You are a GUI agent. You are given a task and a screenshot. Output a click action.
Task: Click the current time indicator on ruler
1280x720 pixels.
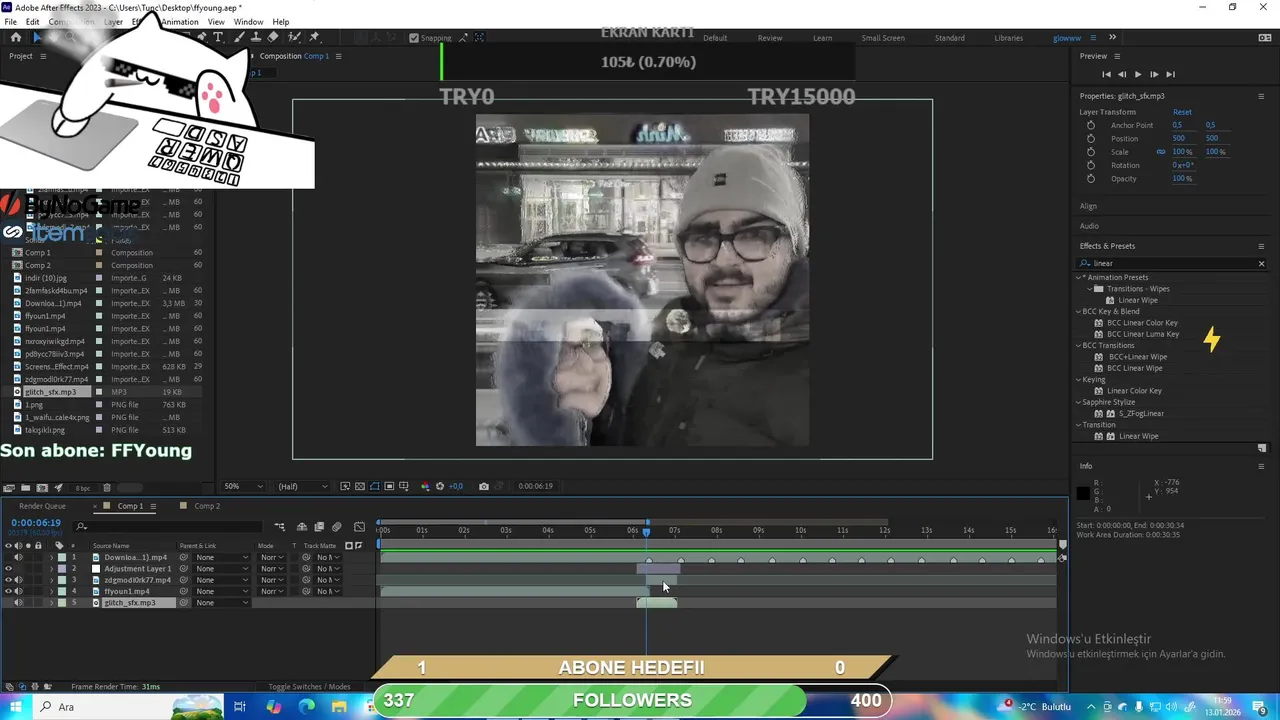click(647, 531)
